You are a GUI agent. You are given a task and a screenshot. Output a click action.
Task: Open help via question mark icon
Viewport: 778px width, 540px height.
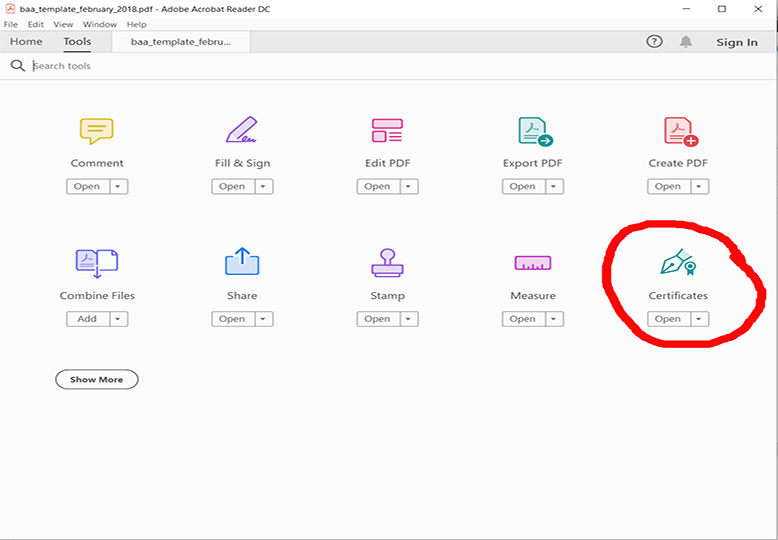coord(654,42)
